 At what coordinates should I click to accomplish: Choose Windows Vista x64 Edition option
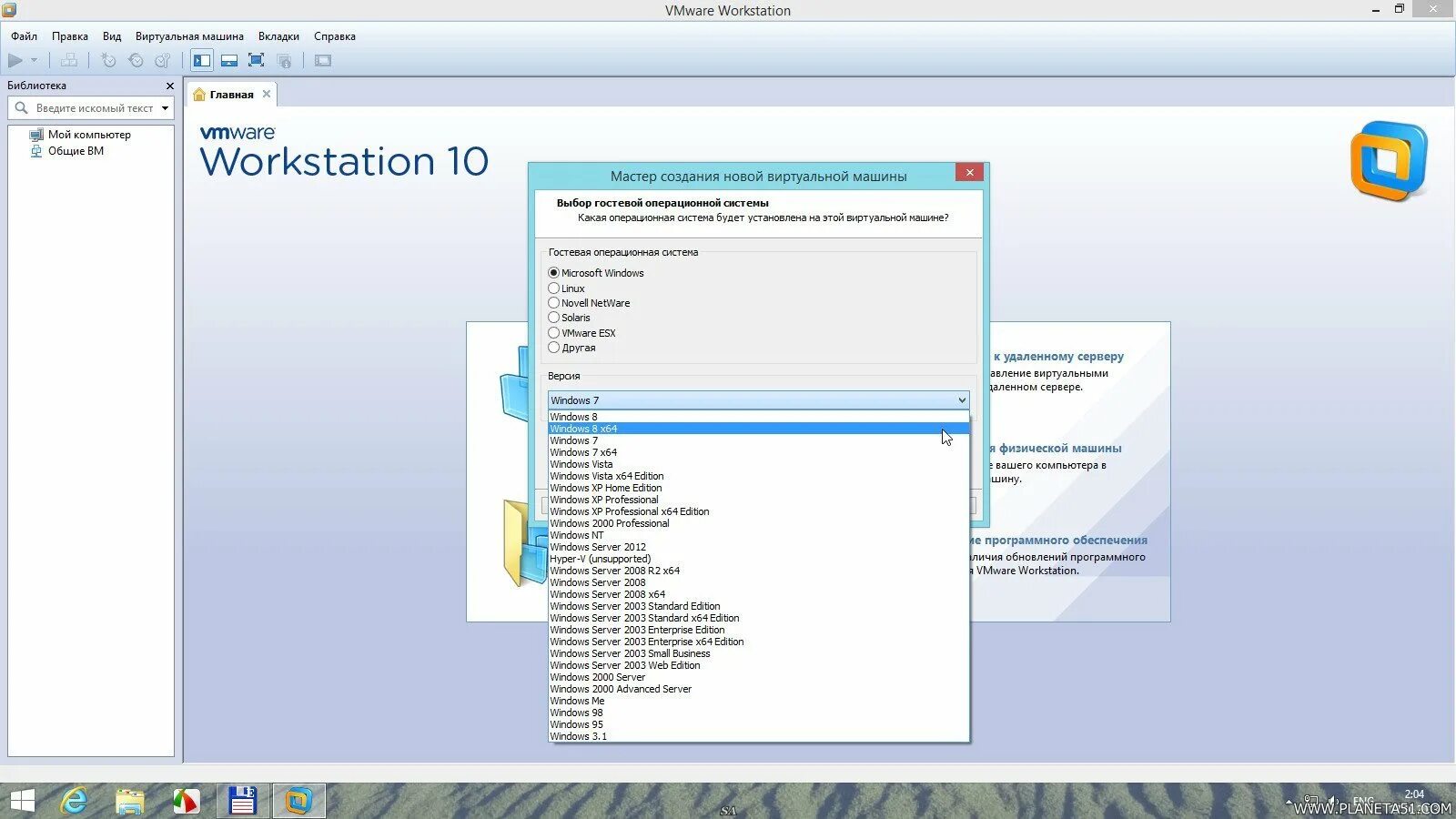(x=758, y=476)
